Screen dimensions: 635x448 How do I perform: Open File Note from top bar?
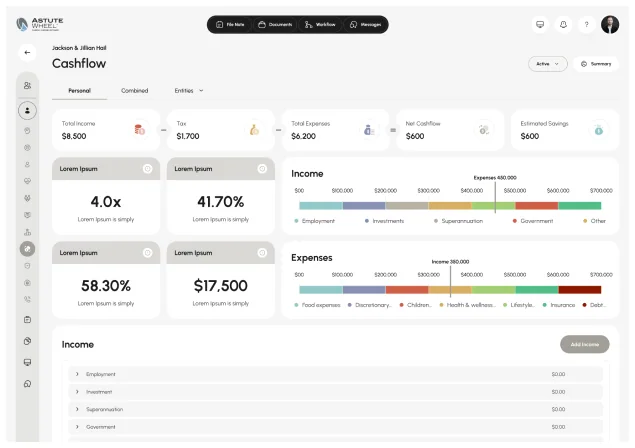click(x=230, y=25)
